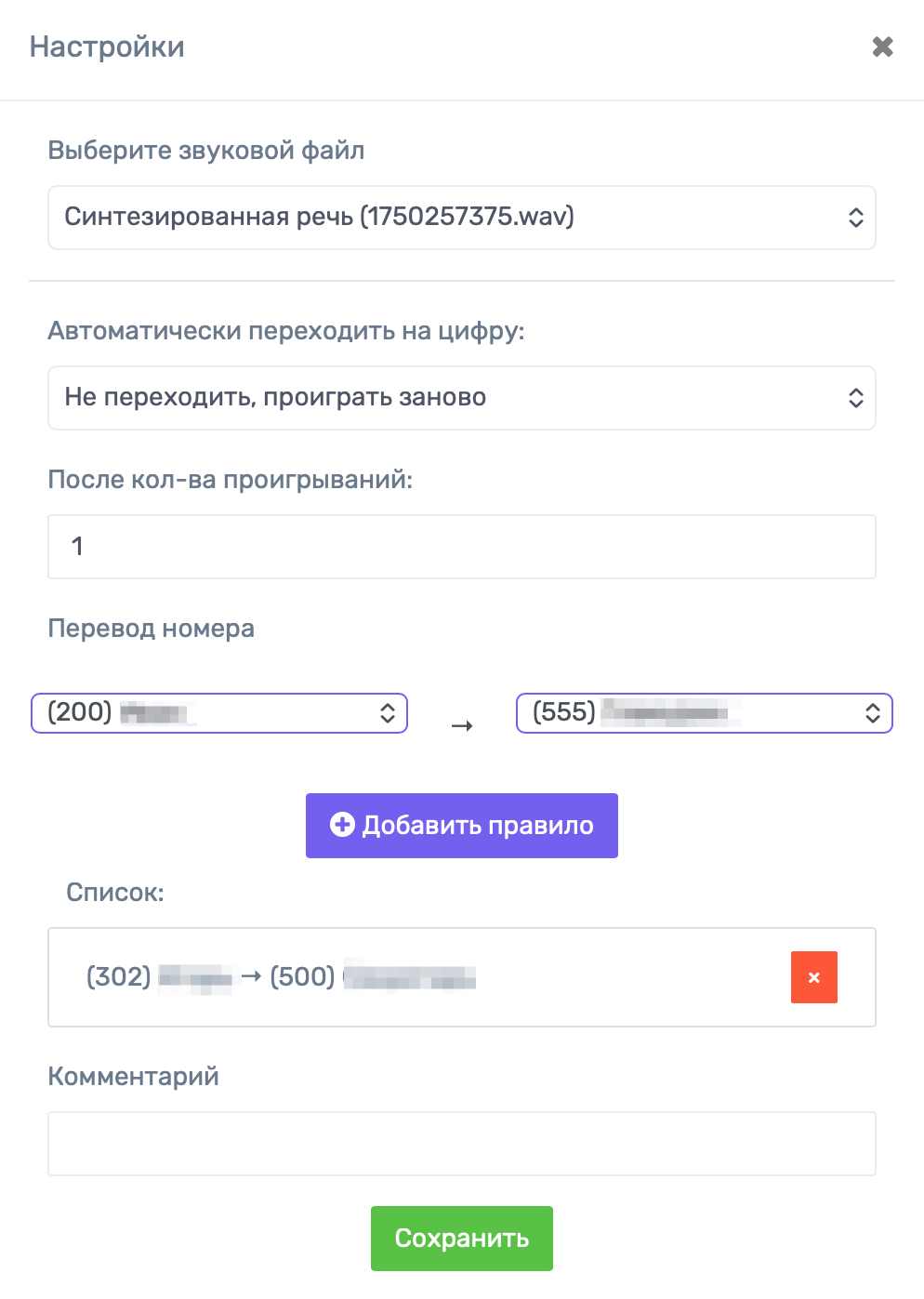Click the "Список:" label

point(115,893)
